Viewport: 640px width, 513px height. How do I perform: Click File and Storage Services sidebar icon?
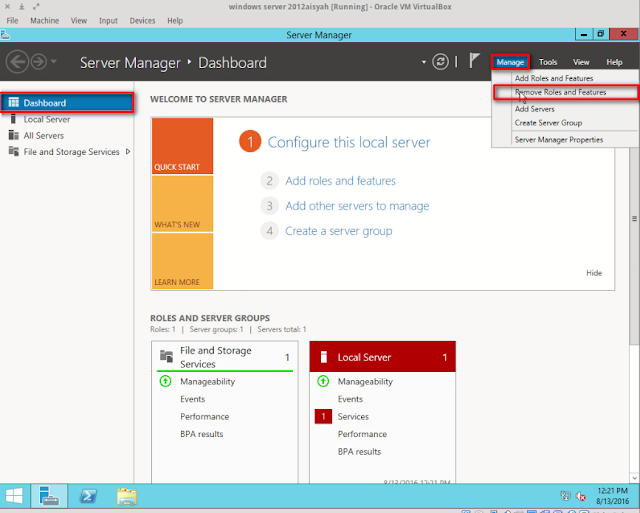coord(13,151)
